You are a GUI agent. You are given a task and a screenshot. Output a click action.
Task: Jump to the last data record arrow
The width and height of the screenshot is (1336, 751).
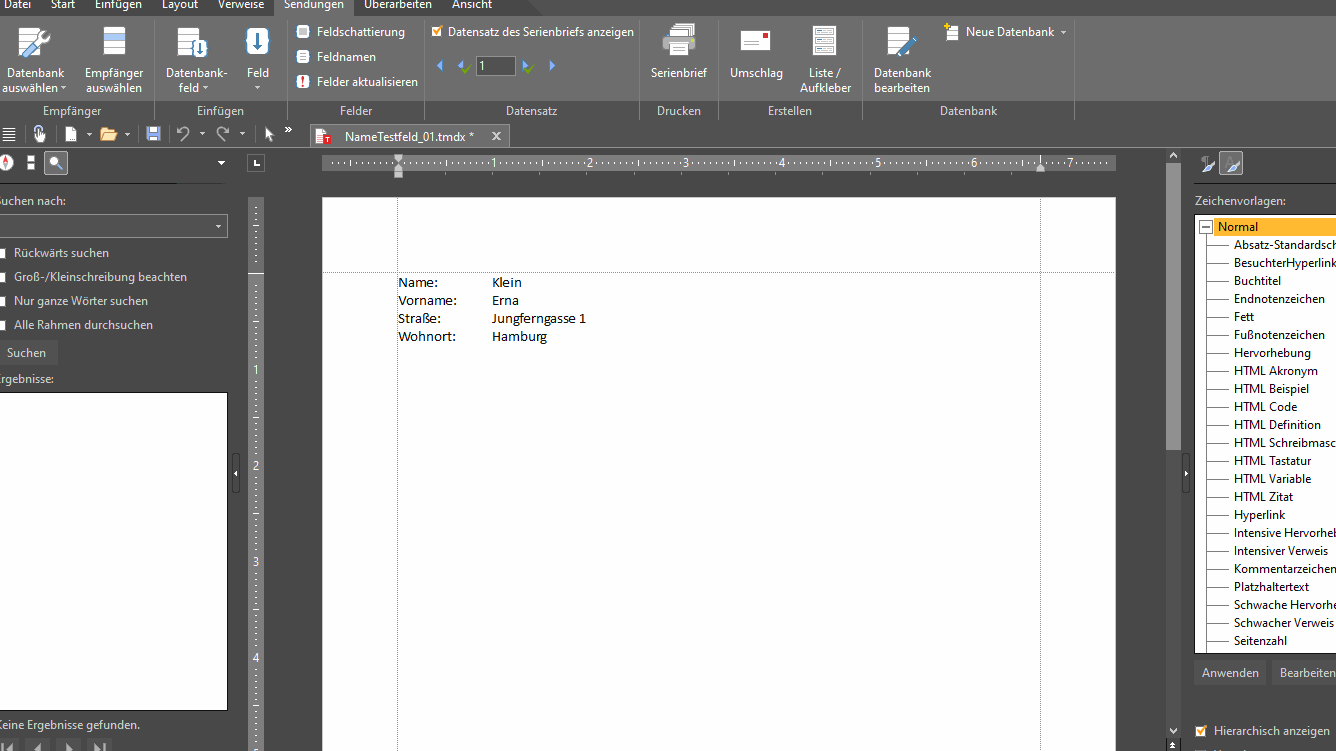[552, 66]
